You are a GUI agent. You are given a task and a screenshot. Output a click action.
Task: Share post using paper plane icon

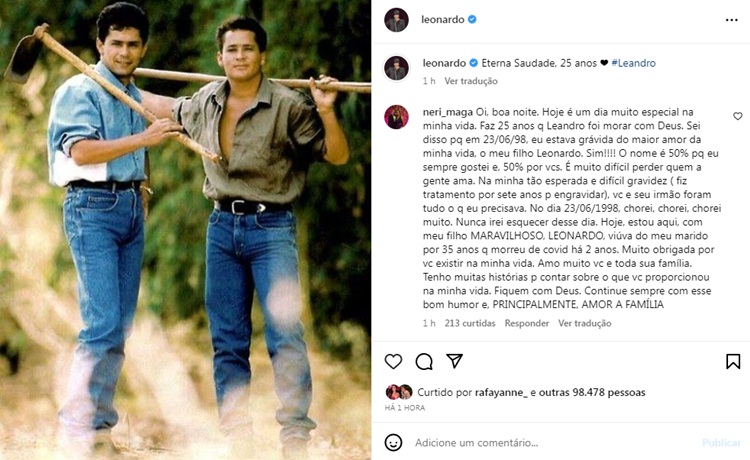pyautogui.click(x=453, y=361)
